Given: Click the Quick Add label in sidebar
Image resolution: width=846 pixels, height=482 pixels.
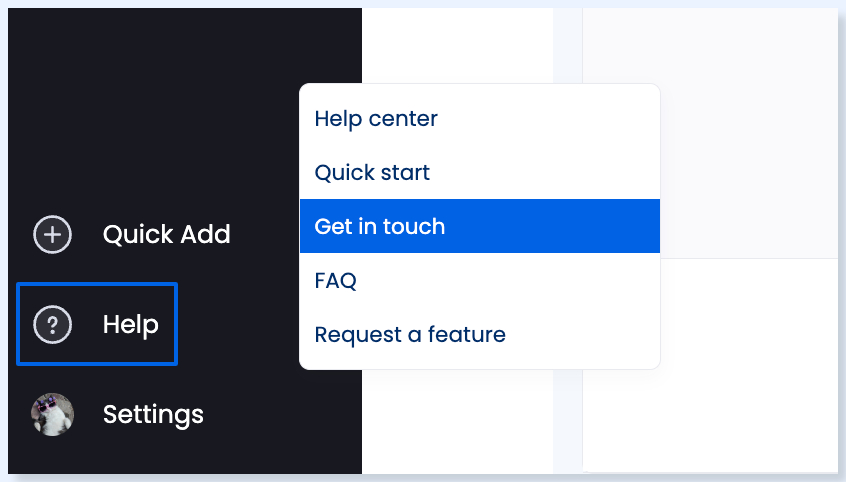Looking at the screenshot, I should (x=166, y=235).
